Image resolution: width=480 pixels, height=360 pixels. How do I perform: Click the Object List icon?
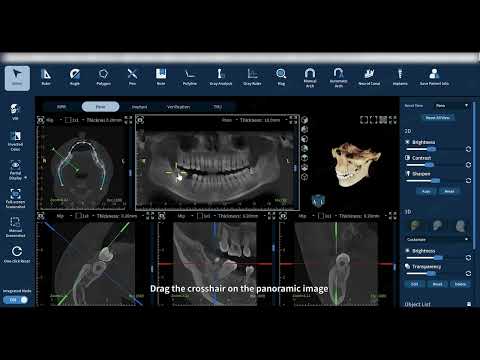click(469, 304)
